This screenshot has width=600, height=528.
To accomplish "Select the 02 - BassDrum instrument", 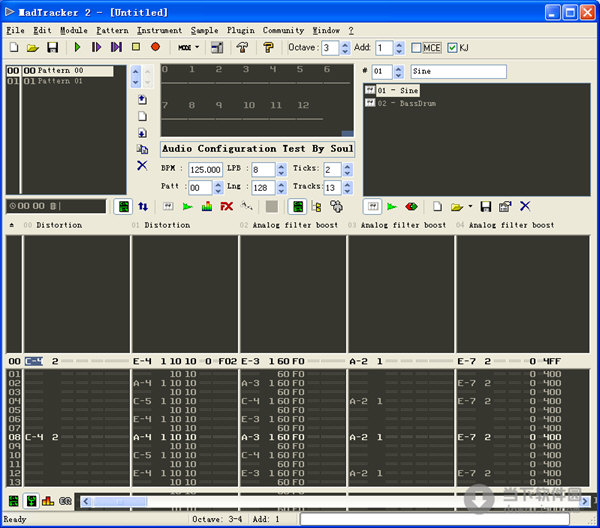I will pos(404,103).
